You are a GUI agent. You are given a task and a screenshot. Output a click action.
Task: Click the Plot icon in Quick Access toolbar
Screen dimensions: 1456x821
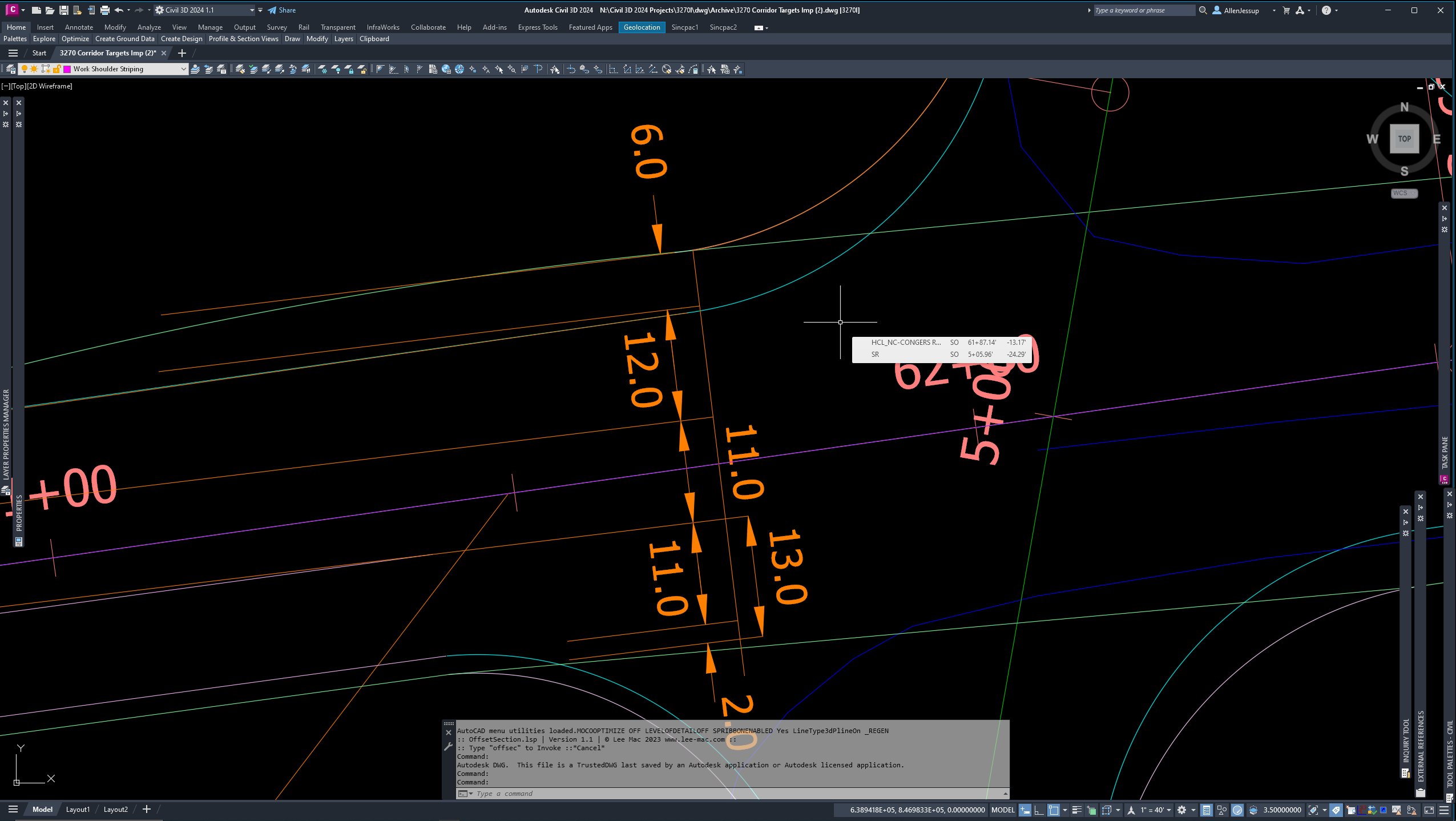104,10
